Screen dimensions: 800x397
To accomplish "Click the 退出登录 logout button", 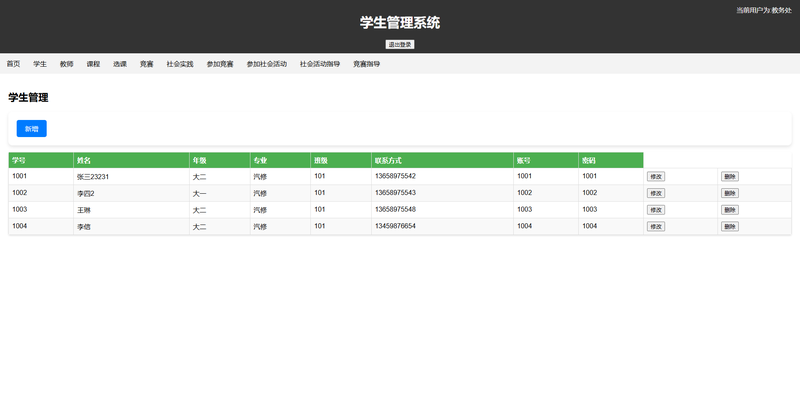I will 399,45.
